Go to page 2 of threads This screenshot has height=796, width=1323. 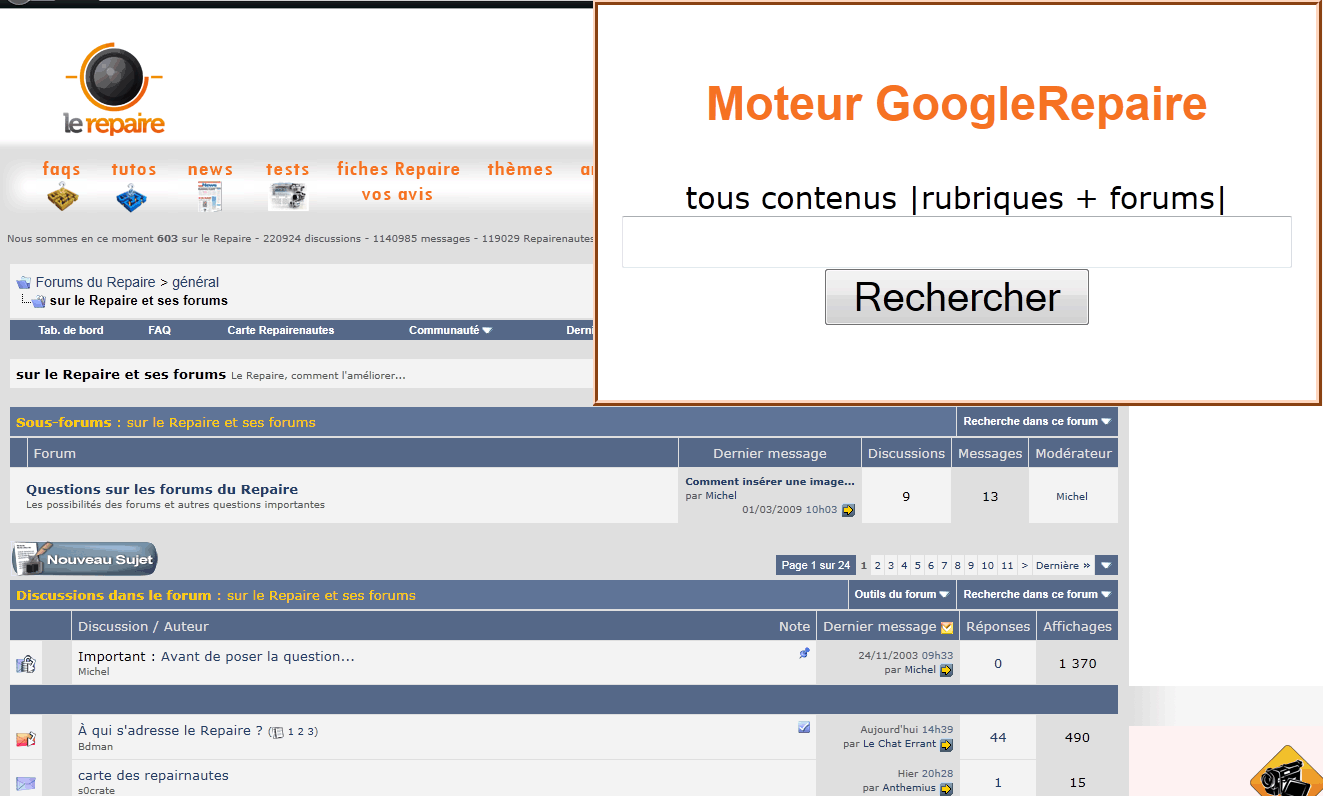[x=877, y=565]
